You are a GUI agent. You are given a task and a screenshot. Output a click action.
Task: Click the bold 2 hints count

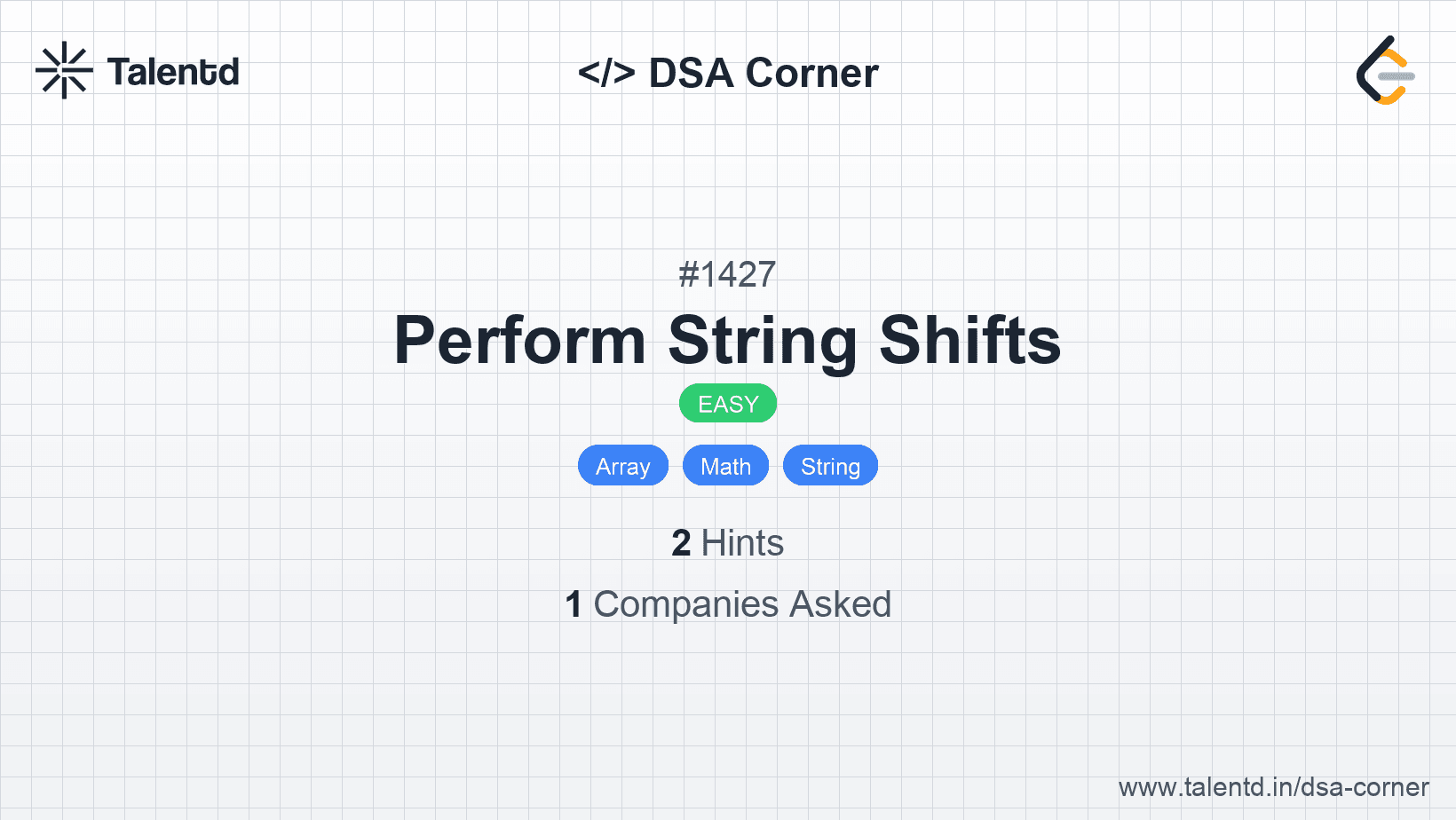tap(681, 543)
